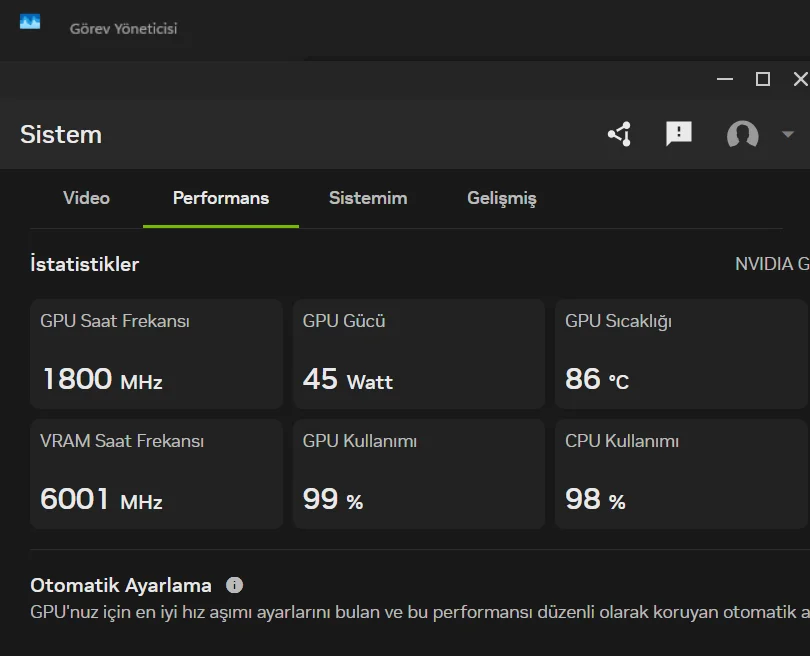Click the info icon beside Otomatik Ayarlama
Viewport: 810px width, 656px height.
[235, 585]
